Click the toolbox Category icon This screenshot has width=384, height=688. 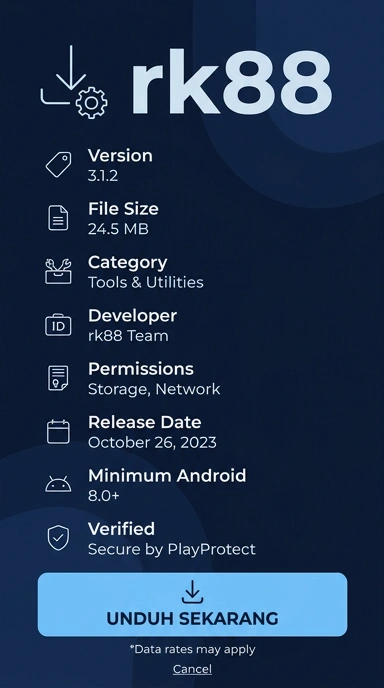(58, 271)
